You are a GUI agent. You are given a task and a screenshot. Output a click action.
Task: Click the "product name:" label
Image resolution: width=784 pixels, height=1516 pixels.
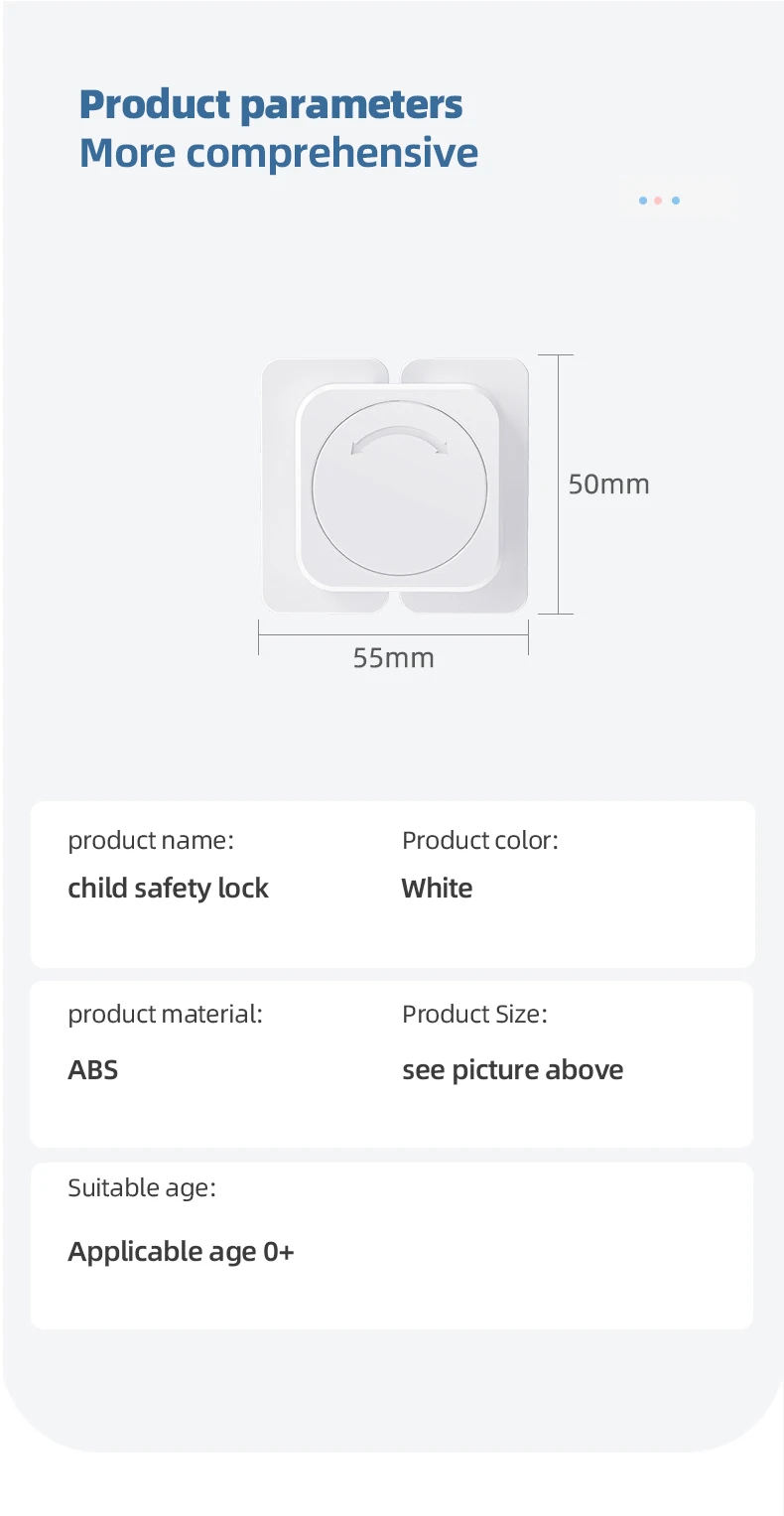coord(151,841)
